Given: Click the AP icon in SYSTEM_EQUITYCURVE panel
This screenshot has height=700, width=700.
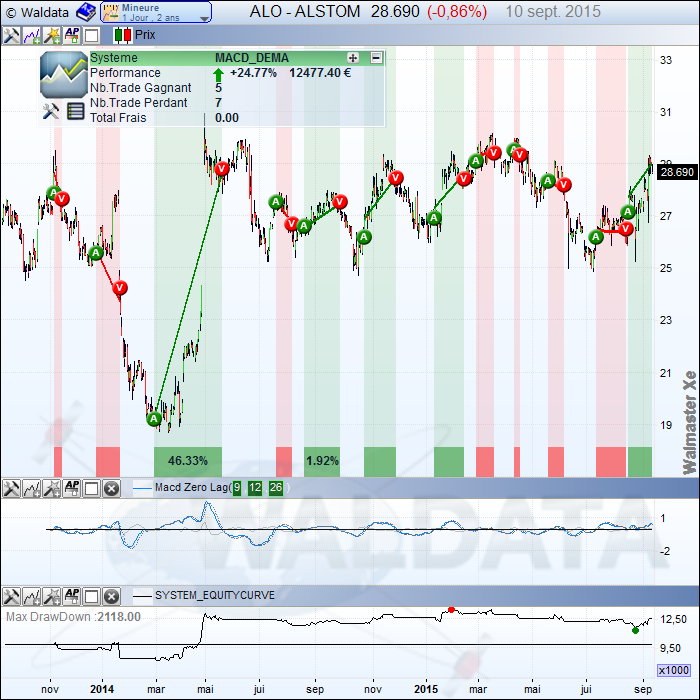Looking at the screenshot, I should (x=72, y=596).
